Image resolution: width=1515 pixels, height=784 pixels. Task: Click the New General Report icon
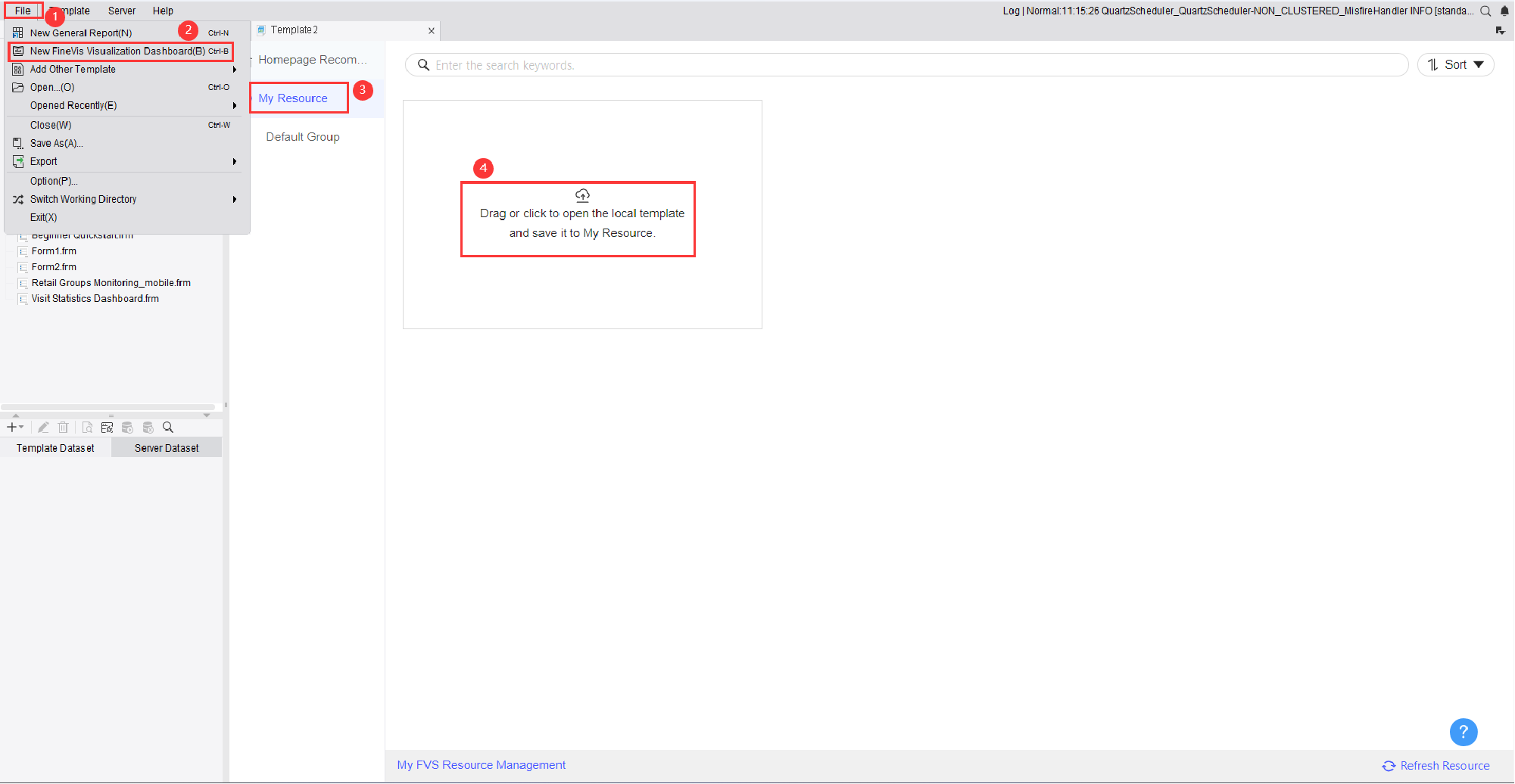pyautogui.click(x=18, y=33)
